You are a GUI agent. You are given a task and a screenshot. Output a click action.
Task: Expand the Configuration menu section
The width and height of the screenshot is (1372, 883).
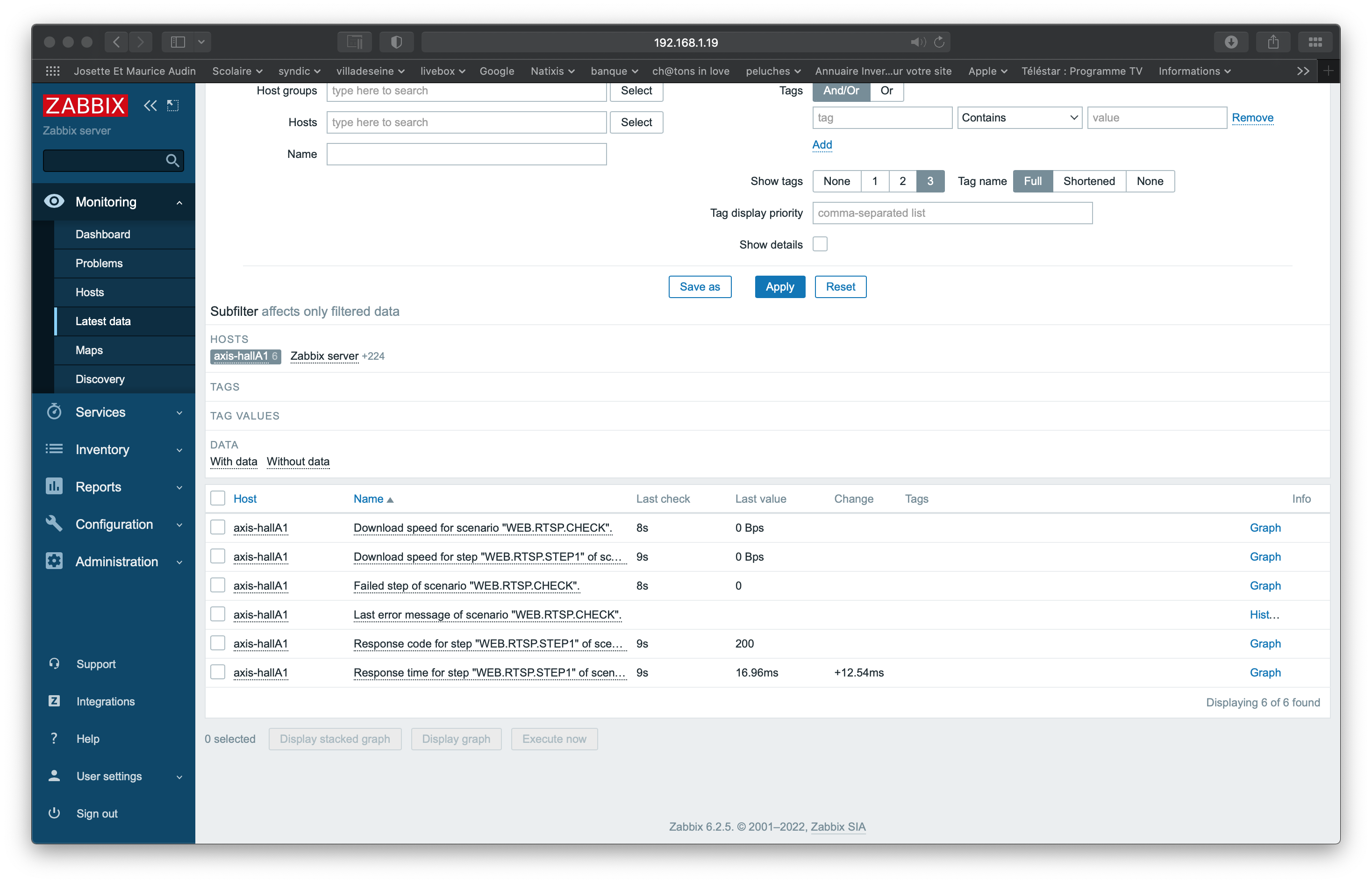(179, 524)
